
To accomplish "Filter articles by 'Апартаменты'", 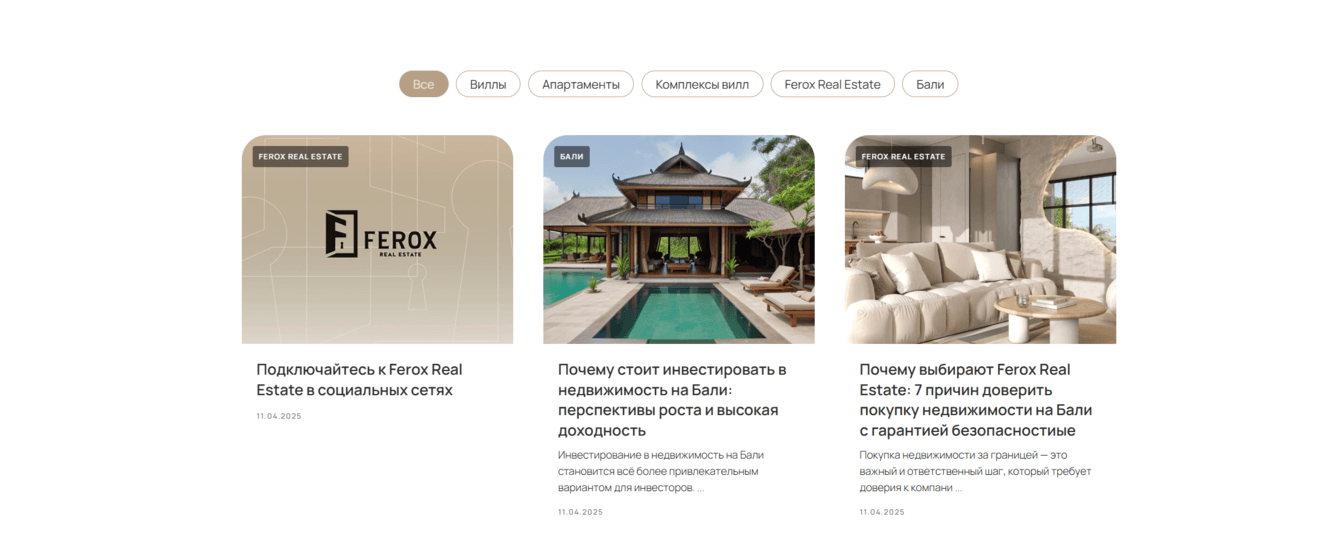I will point(581,84).
